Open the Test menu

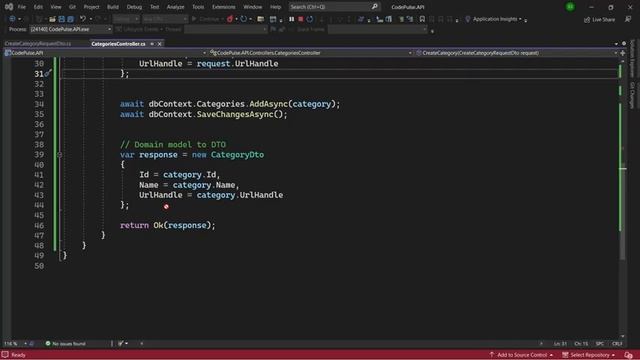(154, 7)
